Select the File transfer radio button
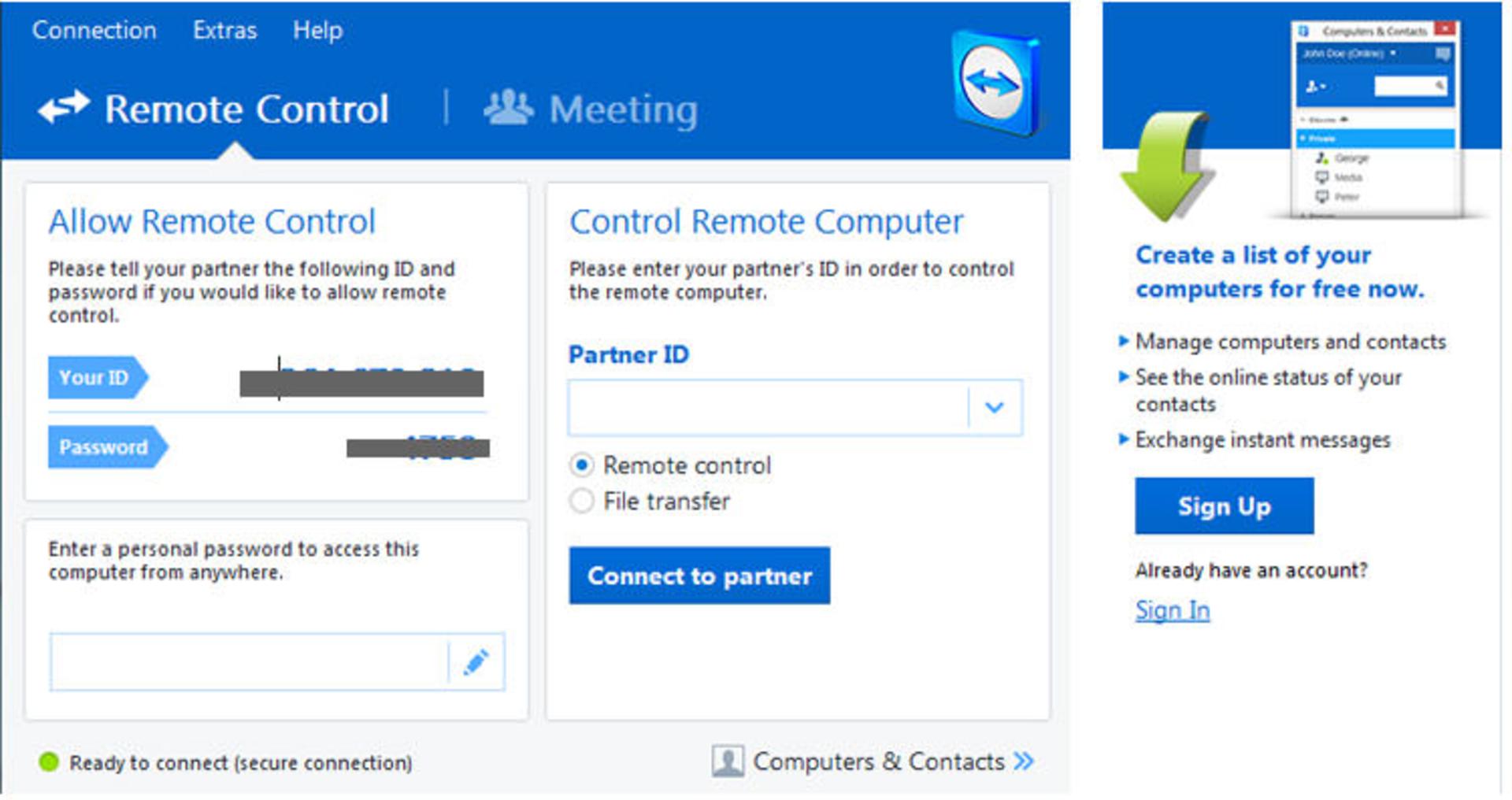 (581, 501)
